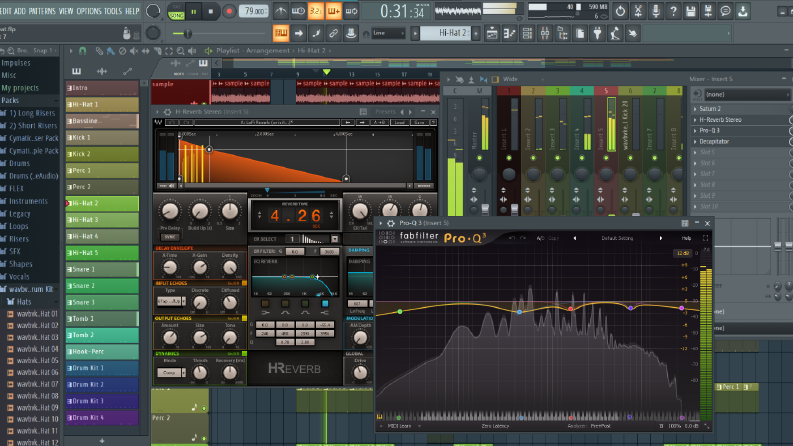Stop playback with the stop button
793x446 pixels.
coord(210,11)
